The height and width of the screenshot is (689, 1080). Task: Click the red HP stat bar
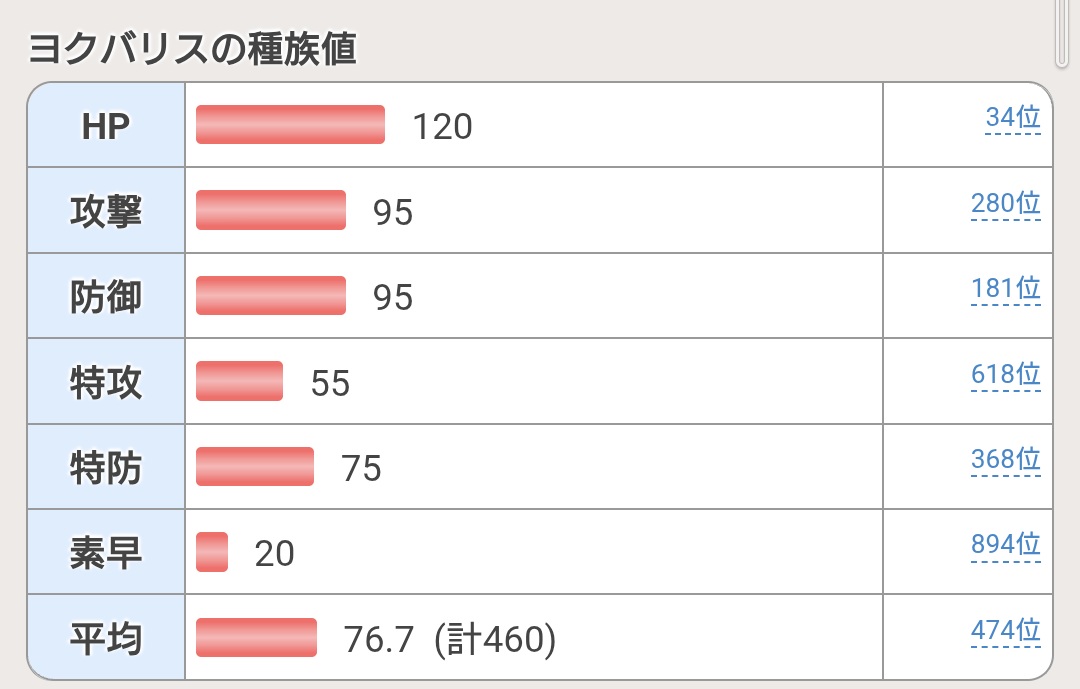290,125
